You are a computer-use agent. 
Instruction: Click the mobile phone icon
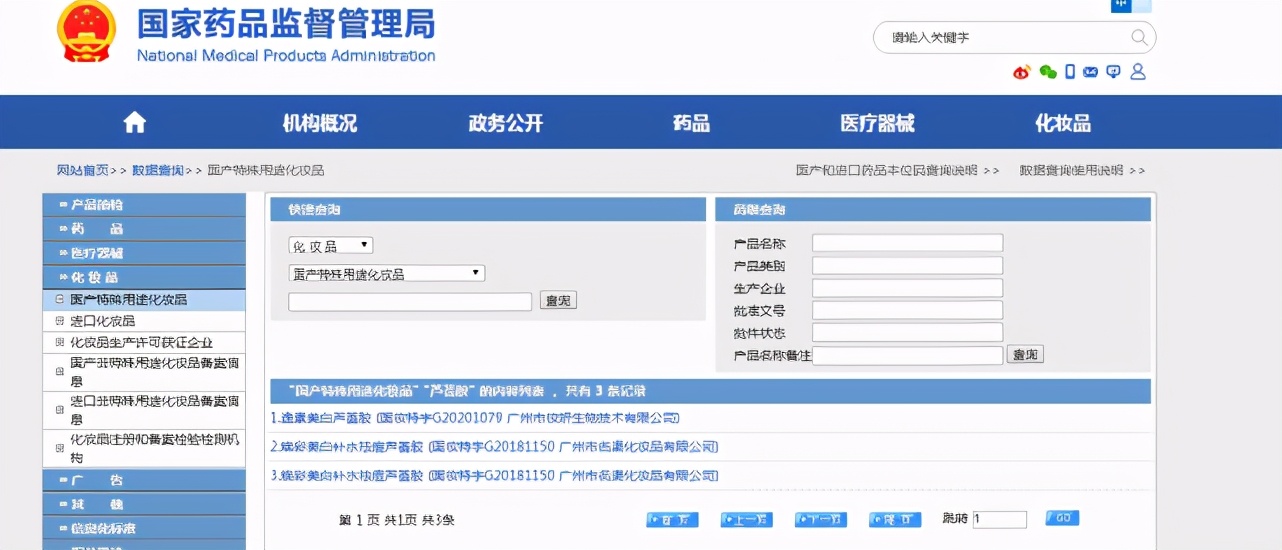click(x=1070, y=72)
